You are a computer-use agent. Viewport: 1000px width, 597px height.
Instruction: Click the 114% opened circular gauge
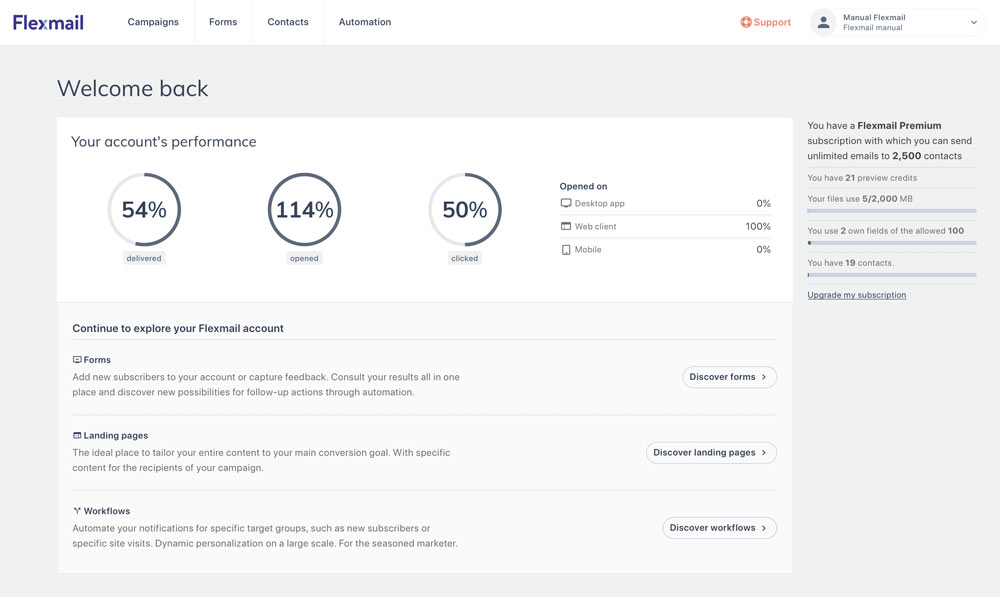[304, 210]
